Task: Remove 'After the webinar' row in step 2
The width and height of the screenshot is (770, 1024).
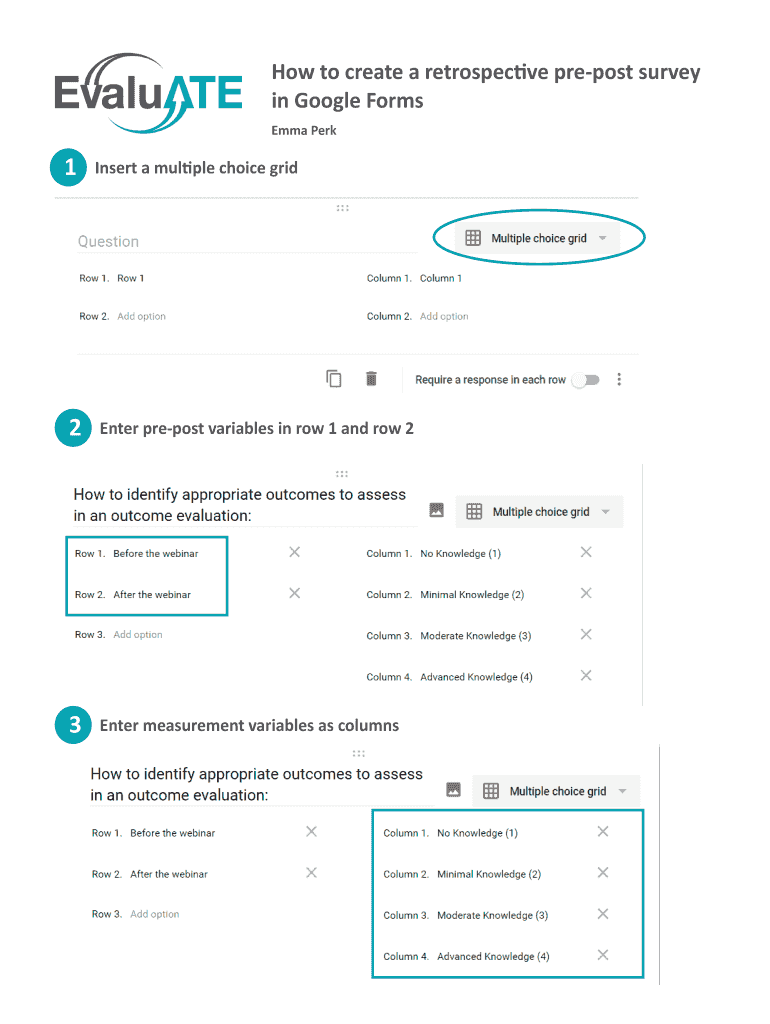Action: [294, 593]
